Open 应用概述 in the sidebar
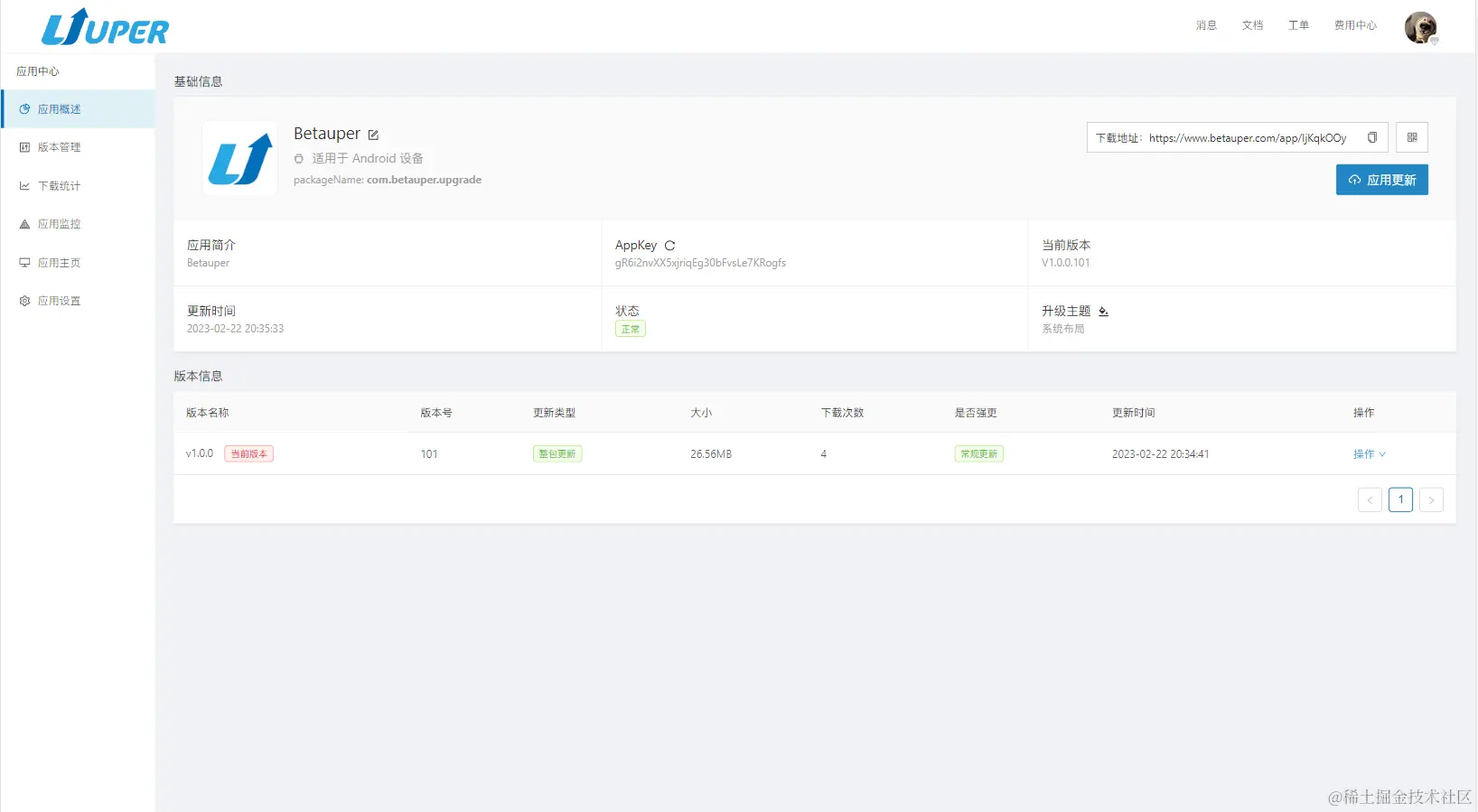Screen dimensions: 1478x812 (x=78, y=109)
